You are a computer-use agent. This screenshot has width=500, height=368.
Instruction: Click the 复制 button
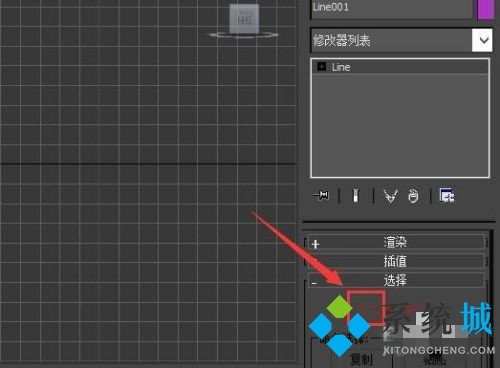pyautogui.click(x=361, y=360)
